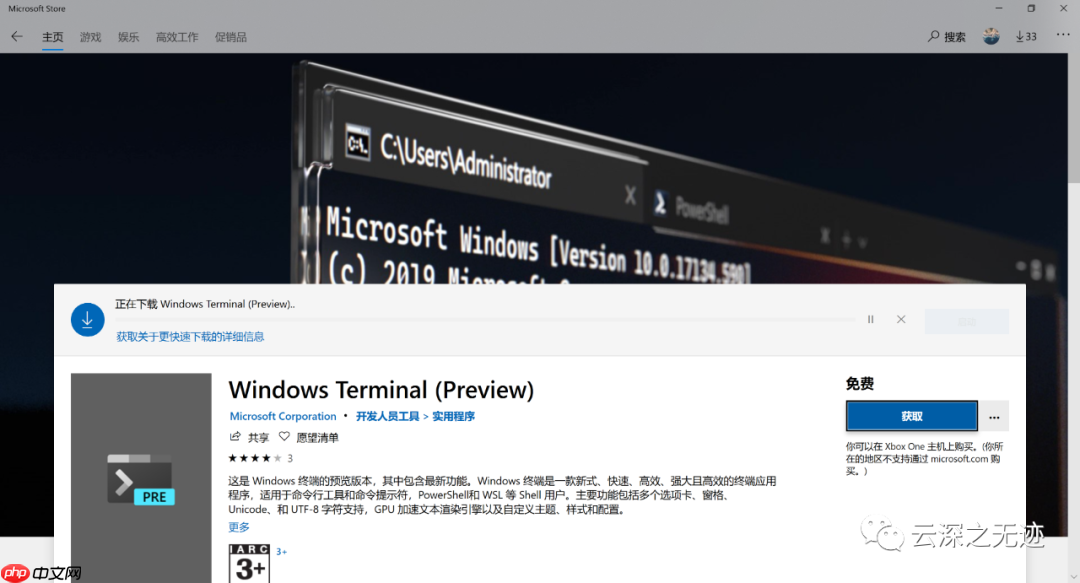
Task: Open the 3+ age rating link
Action: pos(281,551)
